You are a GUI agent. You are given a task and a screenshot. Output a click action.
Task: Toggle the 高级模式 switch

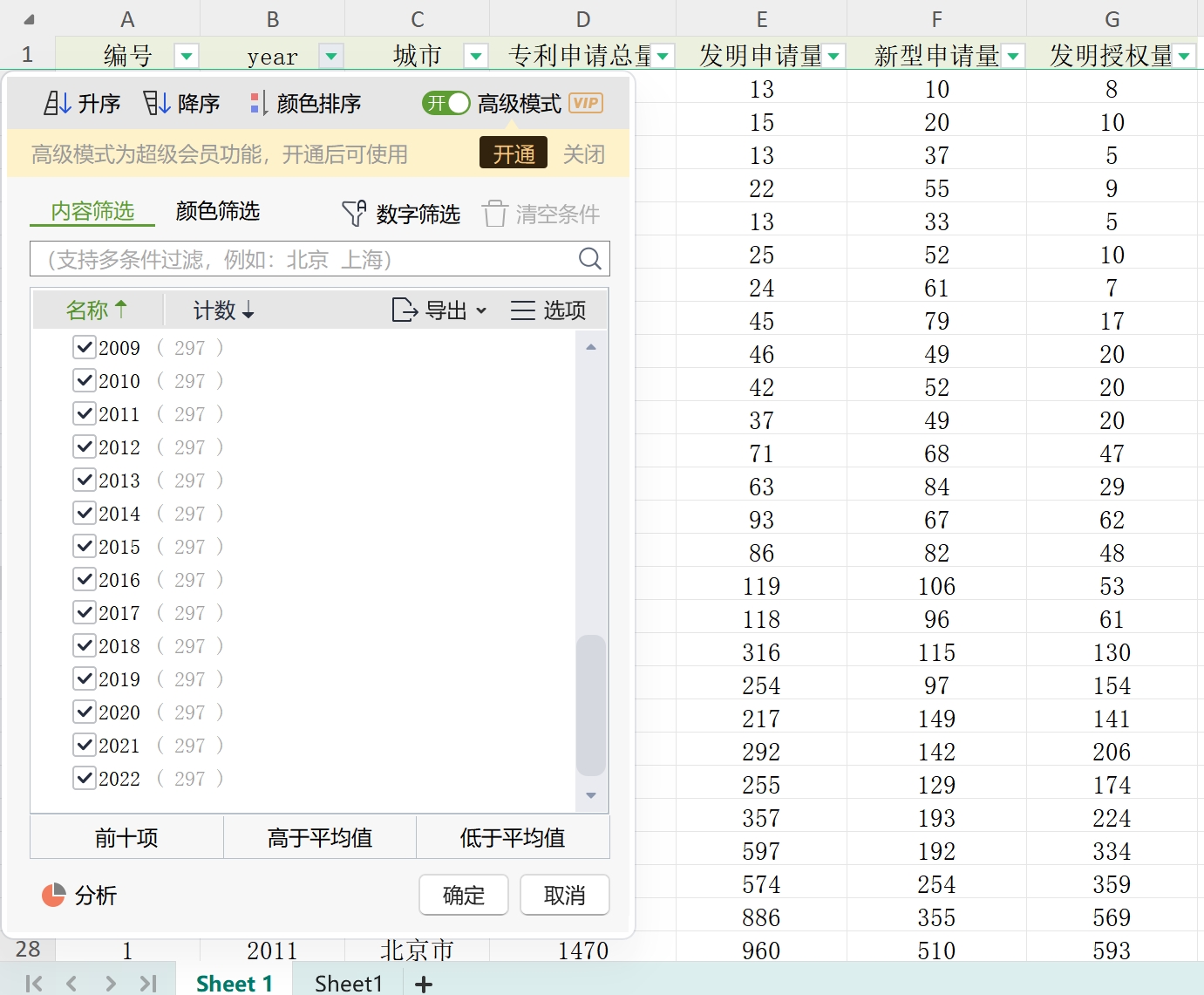click(446, 103)
